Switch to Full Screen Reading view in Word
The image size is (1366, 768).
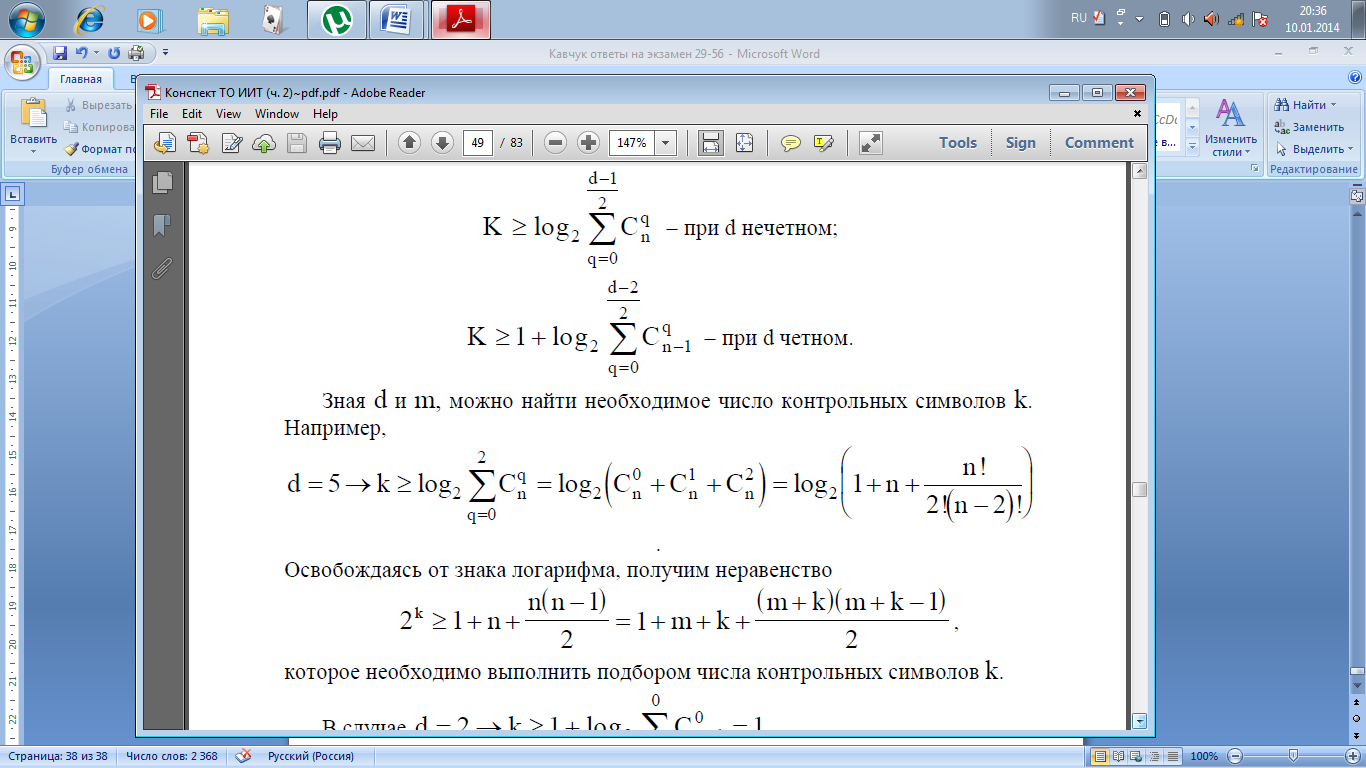pos(1120,756)
